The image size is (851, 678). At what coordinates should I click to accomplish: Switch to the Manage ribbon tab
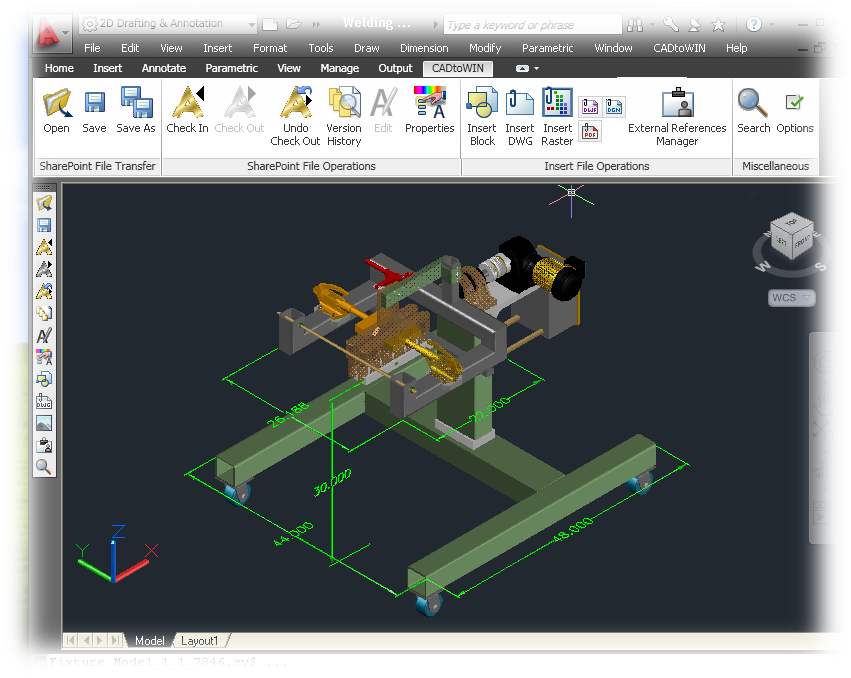point(340,68)
